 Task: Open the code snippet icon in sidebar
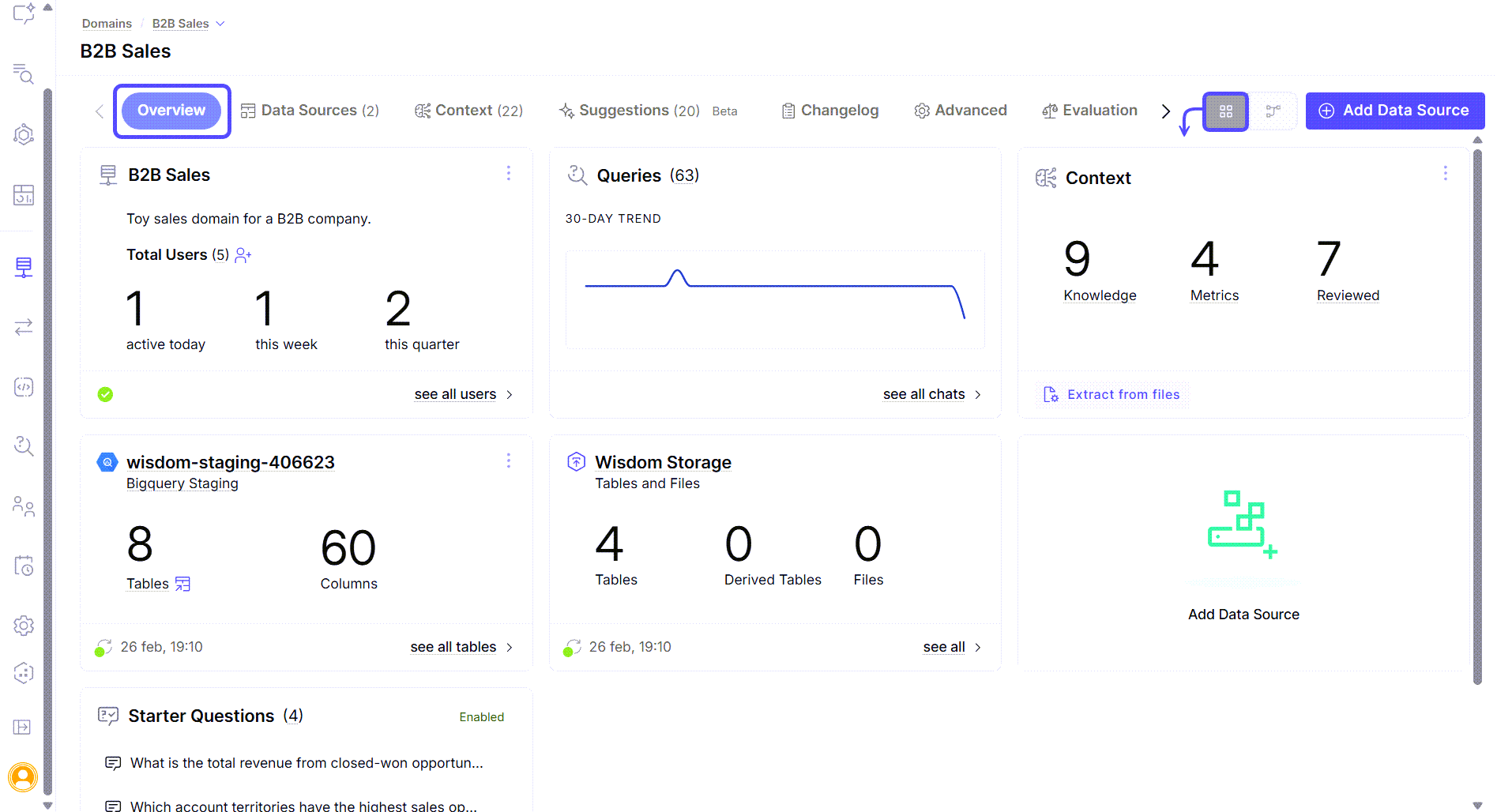click(24, 387)
